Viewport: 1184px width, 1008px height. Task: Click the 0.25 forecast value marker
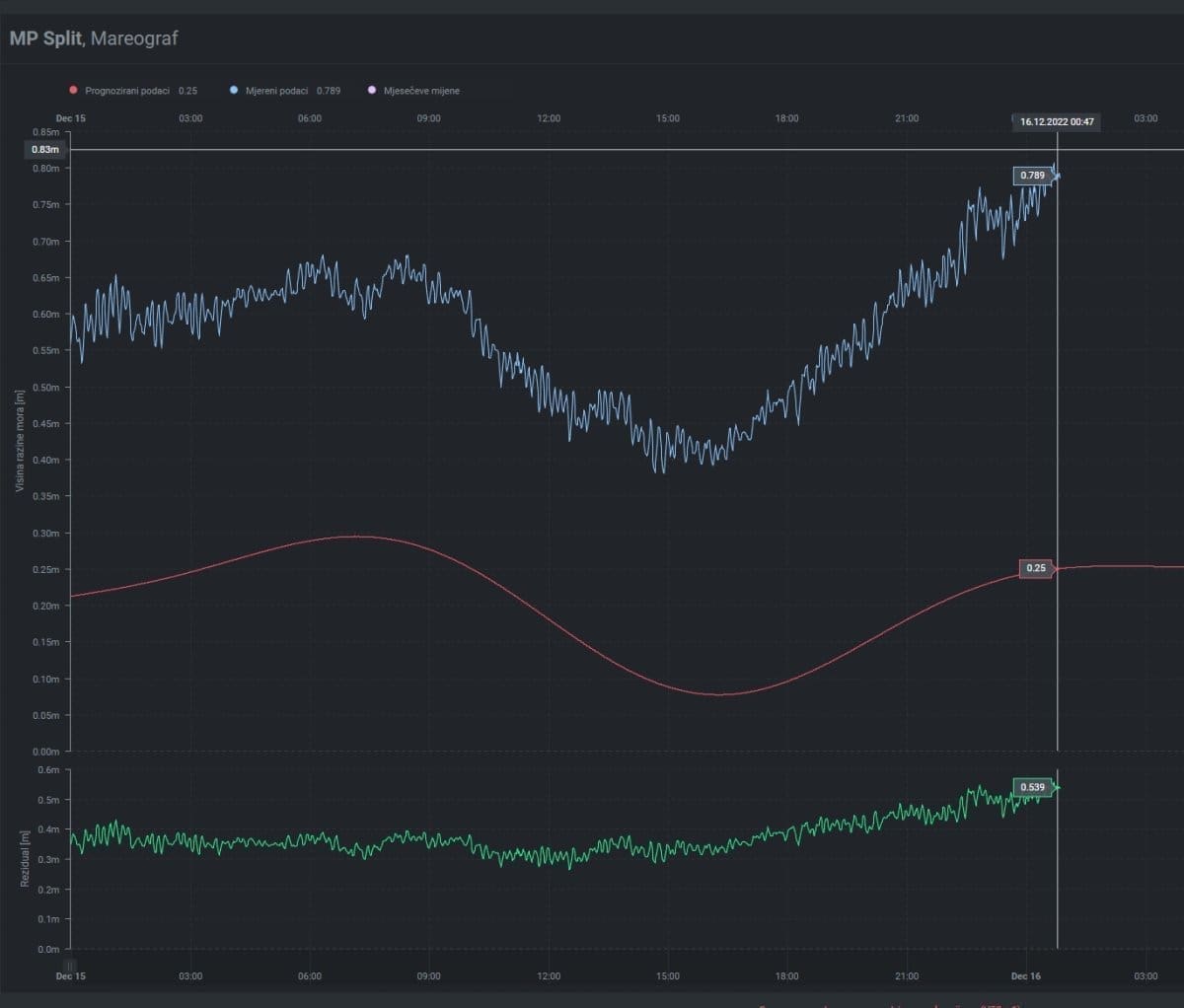pyautogui.click(x=1035, y=569)
